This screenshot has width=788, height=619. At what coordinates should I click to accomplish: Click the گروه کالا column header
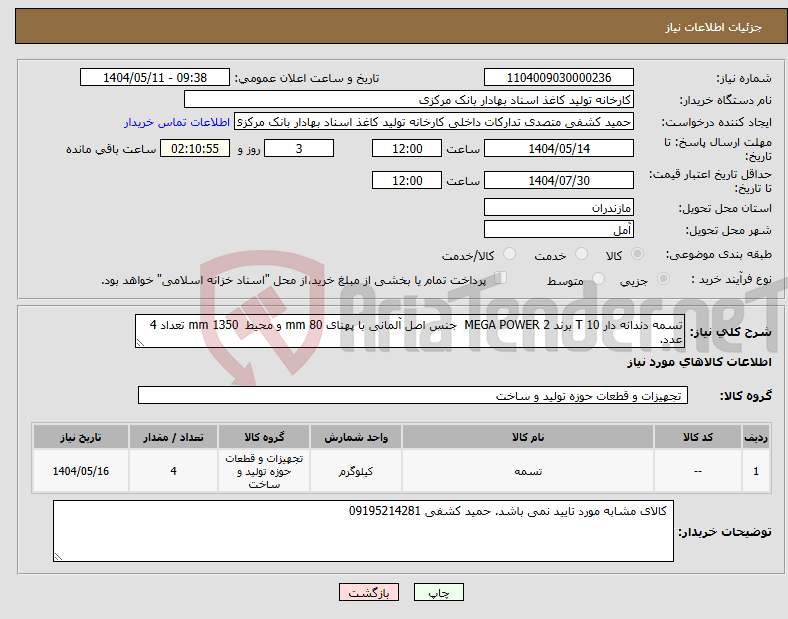[264, 437]
